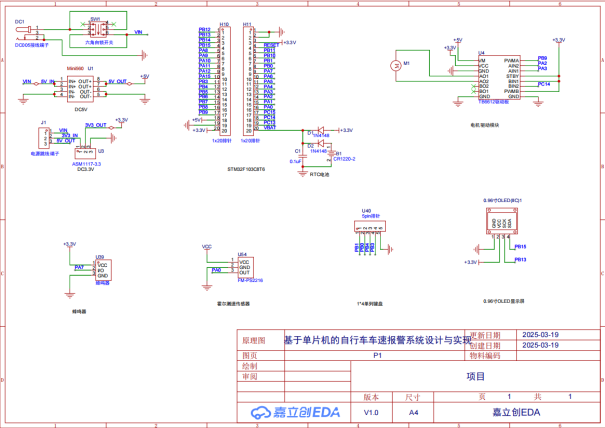The image size is (605, 428).
Task: Click the PB12 net label on H10
Action: tap(204, 30)
